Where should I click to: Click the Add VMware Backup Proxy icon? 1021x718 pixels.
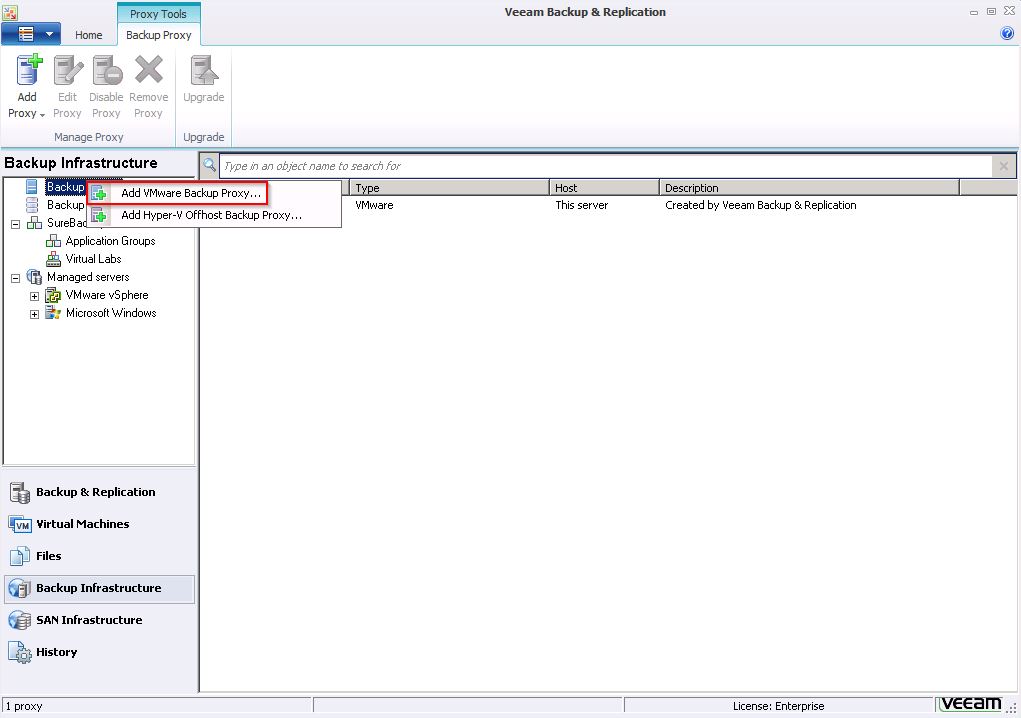point(99,193)
